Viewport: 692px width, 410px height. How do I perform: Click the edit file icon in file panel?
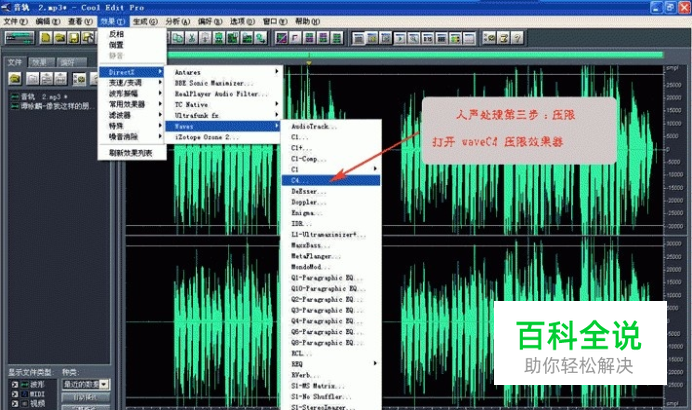pyautogui.click(x=60, y=79)
